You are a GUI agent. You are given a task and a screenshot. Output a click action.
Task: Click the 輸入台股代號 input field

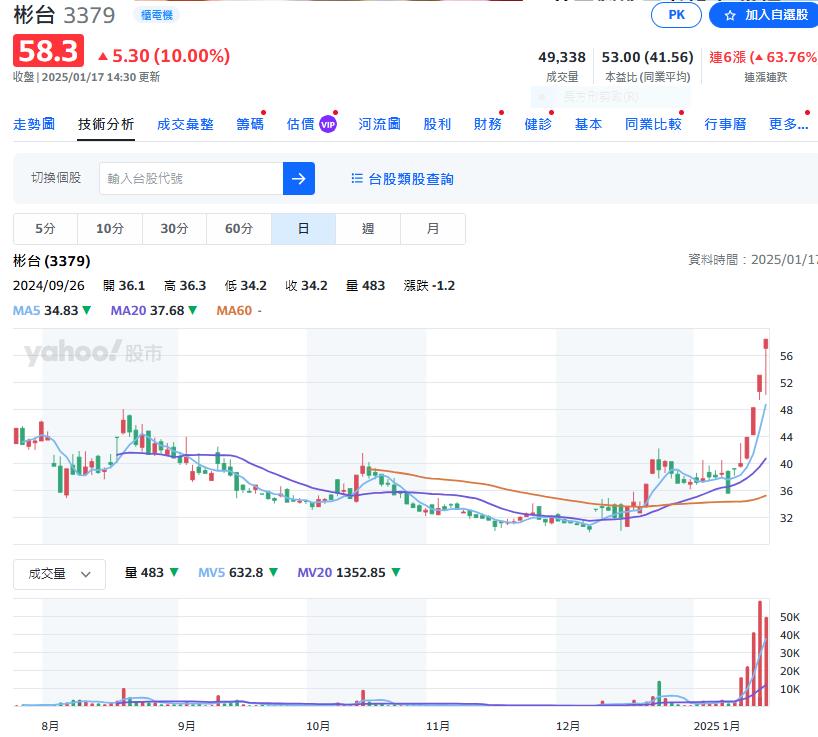click(x=191, y=178)
